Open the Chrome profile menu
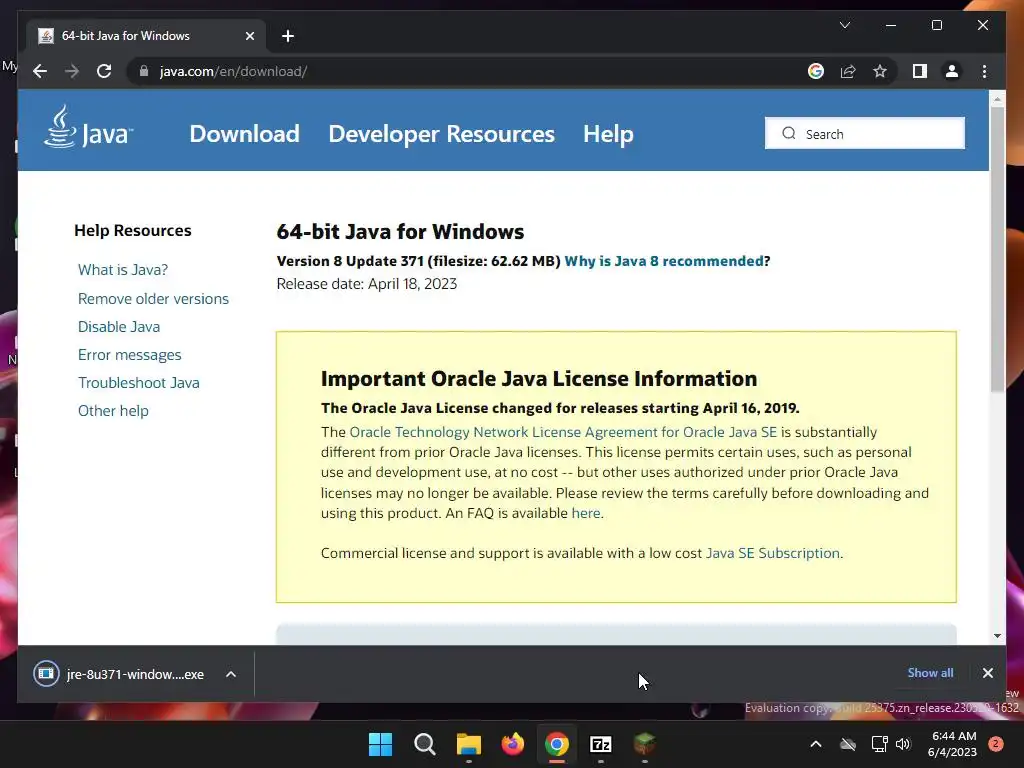 click(x=952, y=71)
